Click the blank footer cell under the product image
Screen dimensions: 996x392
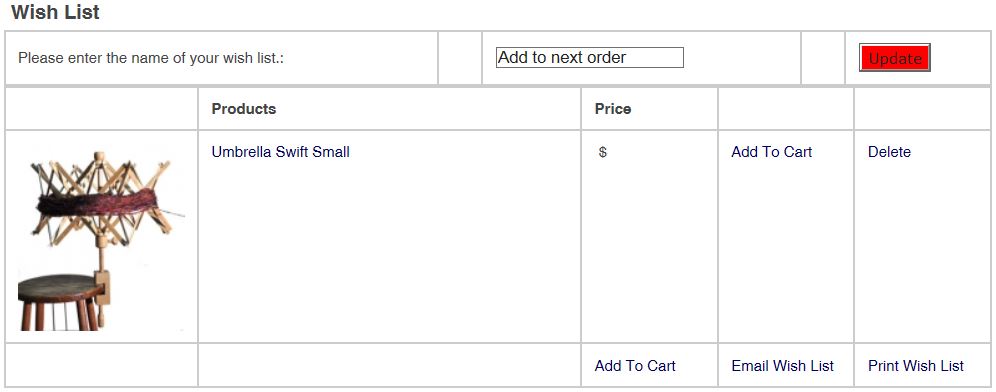click(x=102, y=365)
